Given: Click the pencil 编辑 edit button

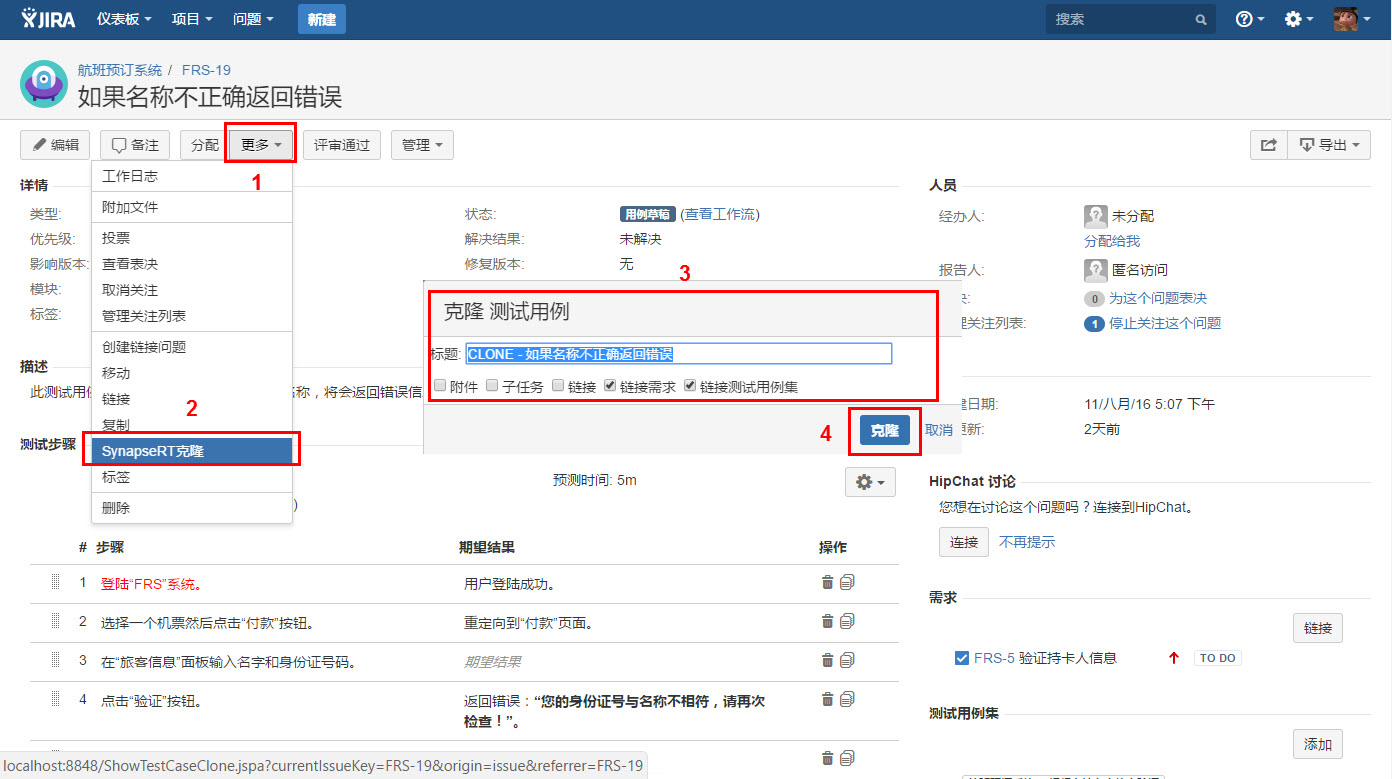Looking at the screenshot, I should pyautogui.click(x=55, y=145).
